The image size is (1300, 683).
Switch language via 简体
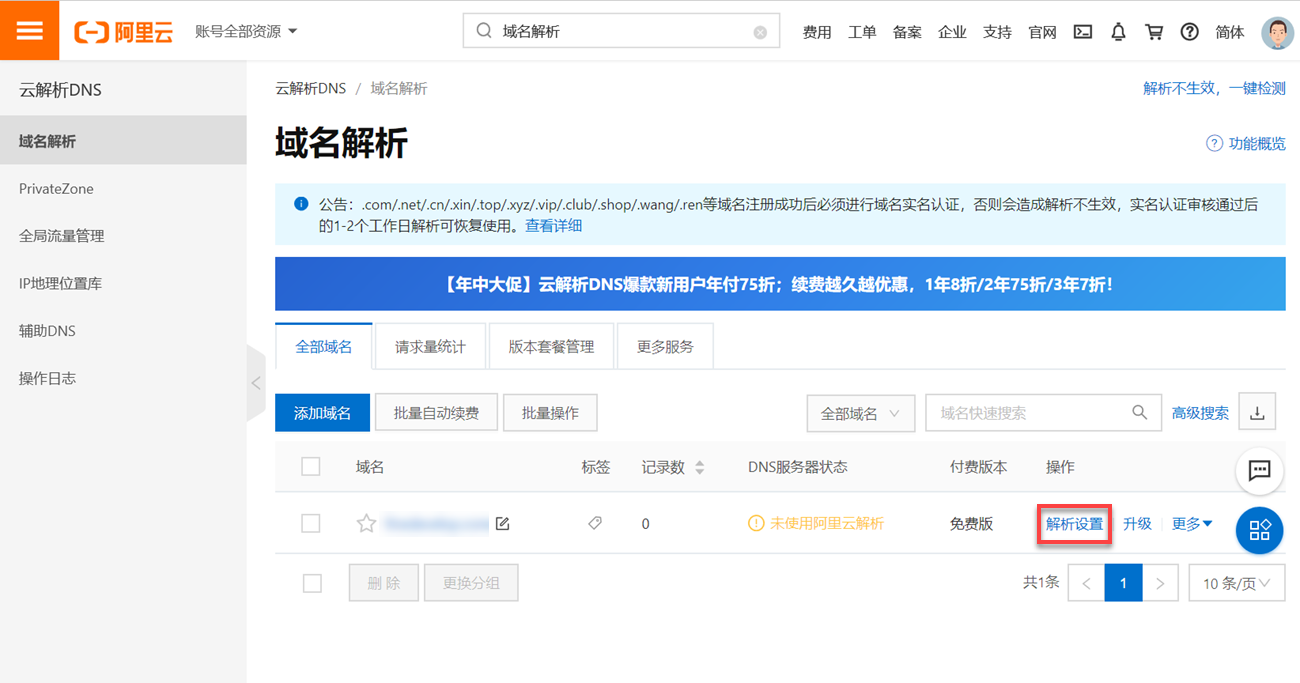pyautogui.click(x=1230, y=32)
